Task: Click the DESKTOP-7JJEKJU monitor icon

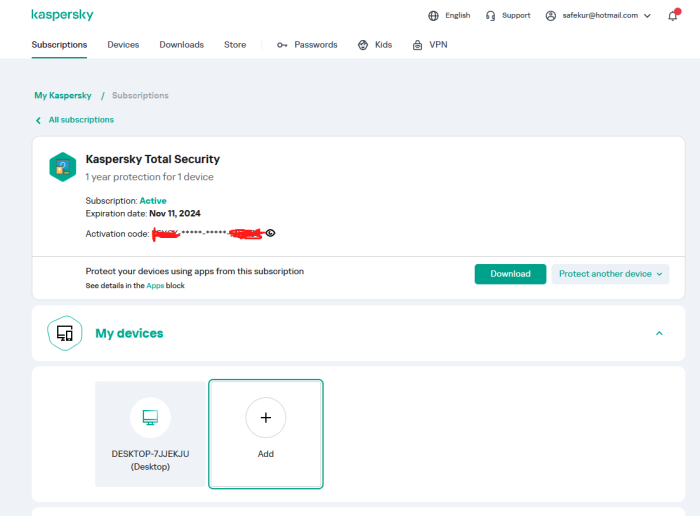Action: pos(150,416)
